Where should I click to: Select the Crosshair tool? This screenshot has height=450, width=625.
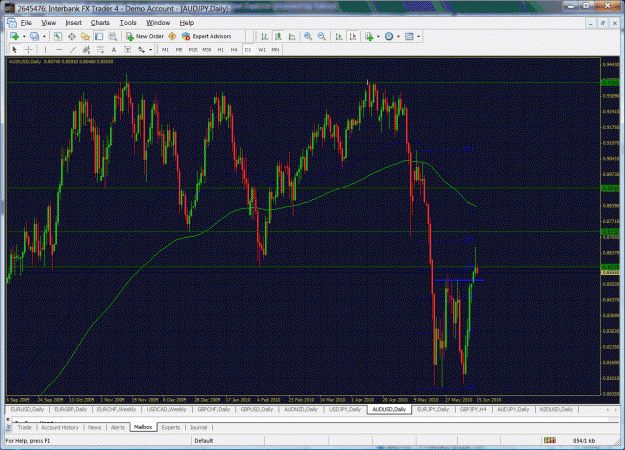tap(29, 49)
